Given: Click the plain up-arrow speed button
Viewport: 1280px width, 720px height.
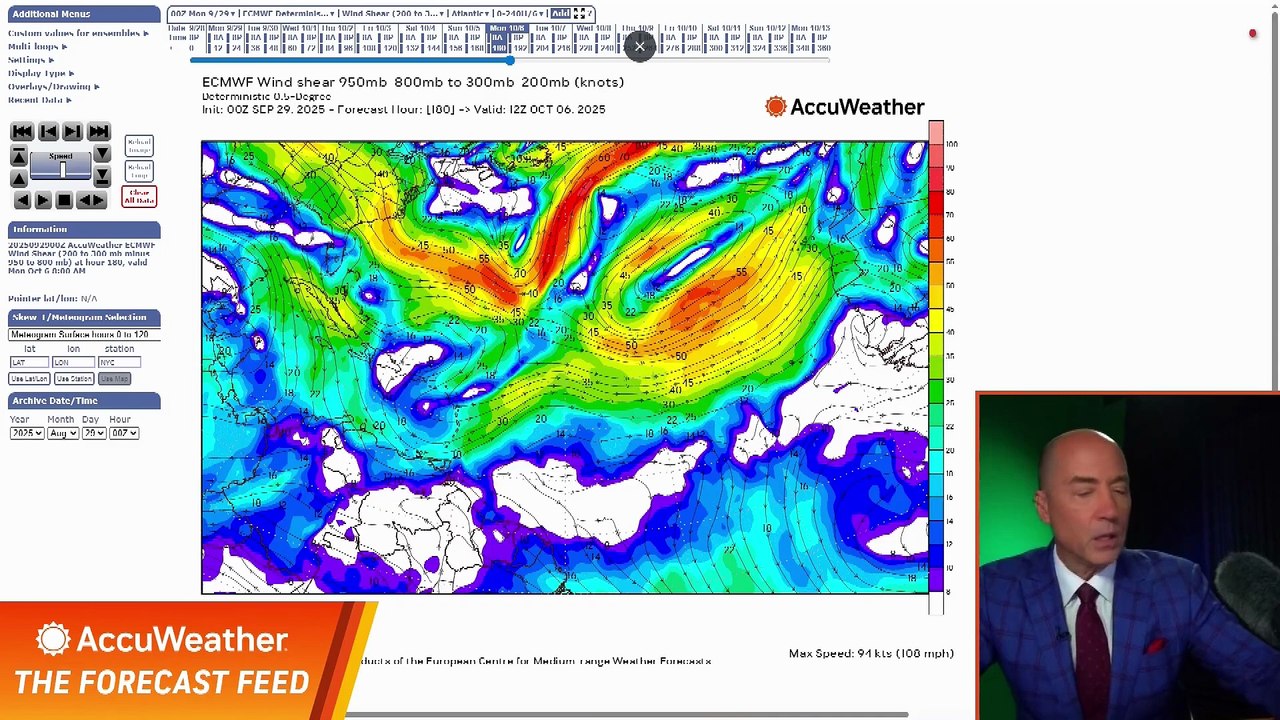Looking at the screenshot, I should (18, 178).
